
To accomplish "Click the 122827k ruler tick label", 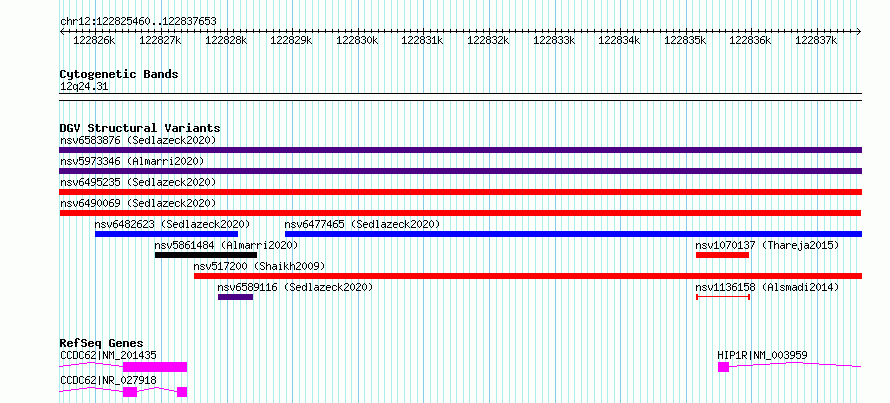I will [160, 40].
